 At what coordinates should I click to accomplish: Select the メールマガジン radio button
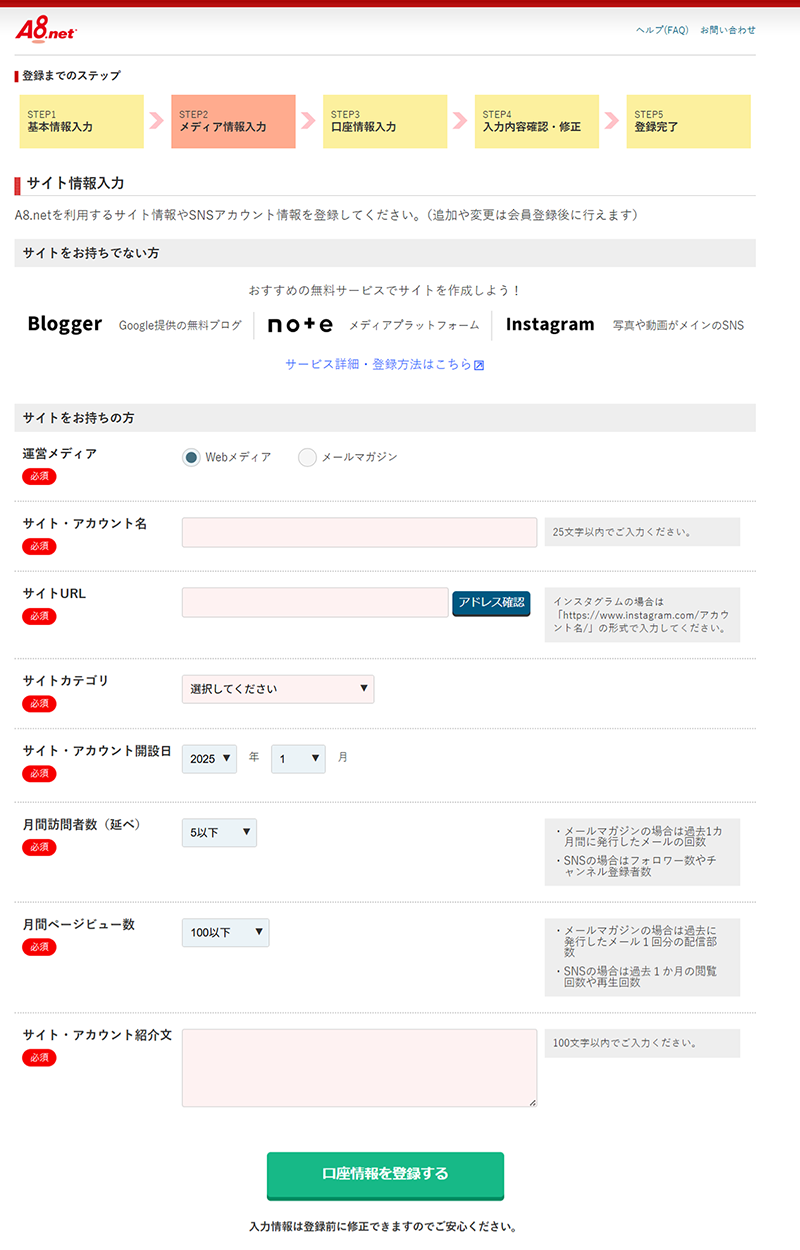(x=307, y=457)
